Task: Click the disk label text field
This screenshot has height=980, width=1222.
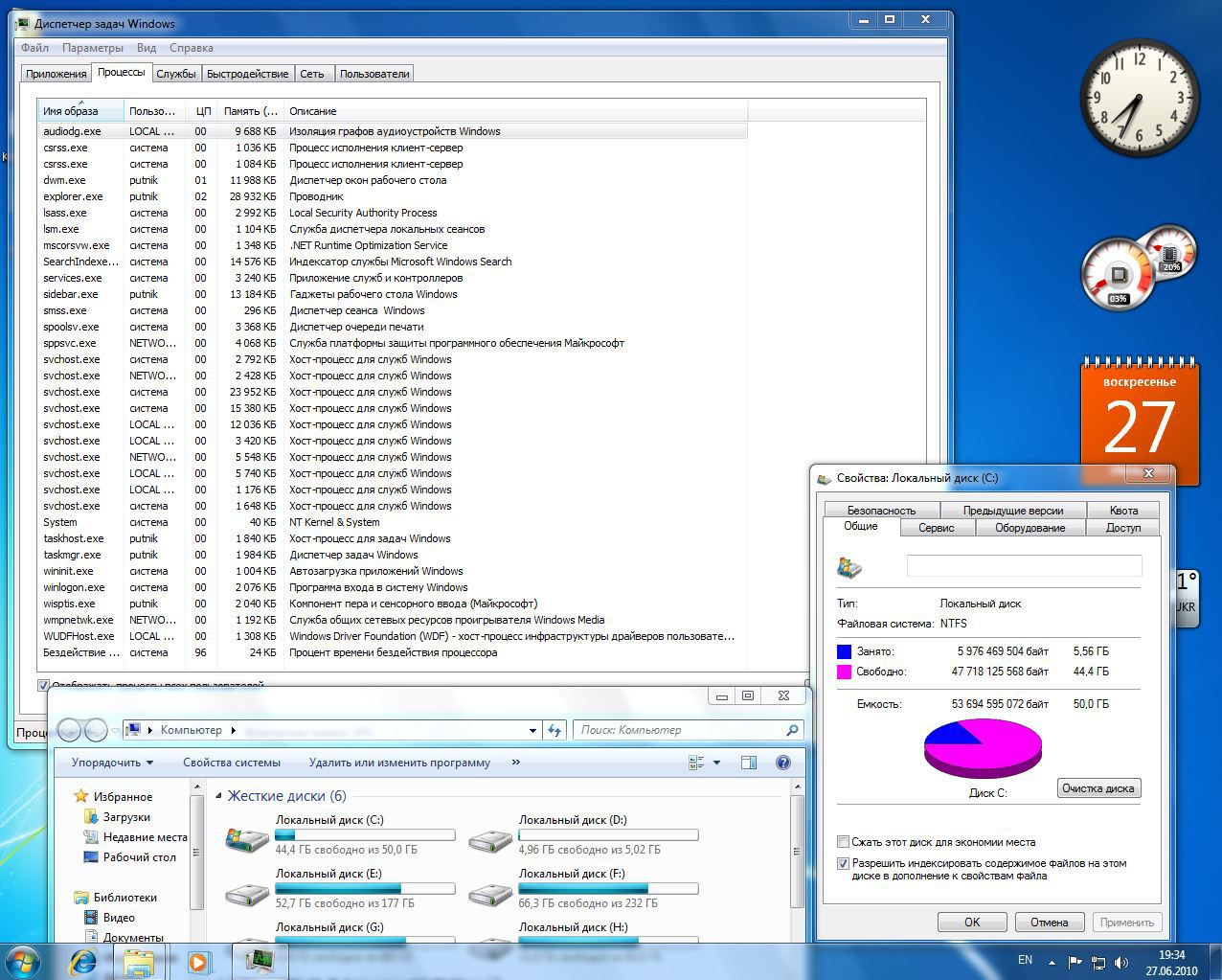Action: (x=1024, y=565)
